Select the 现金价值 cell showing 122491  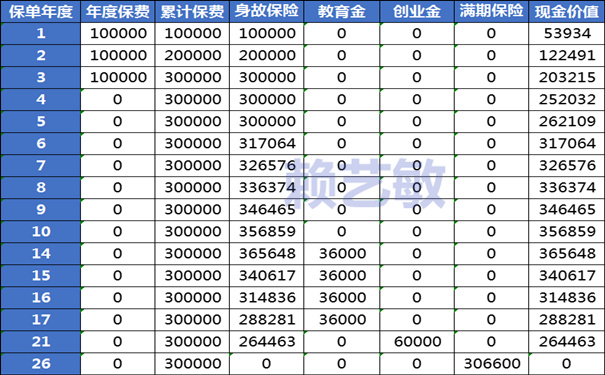pos(566,56)
